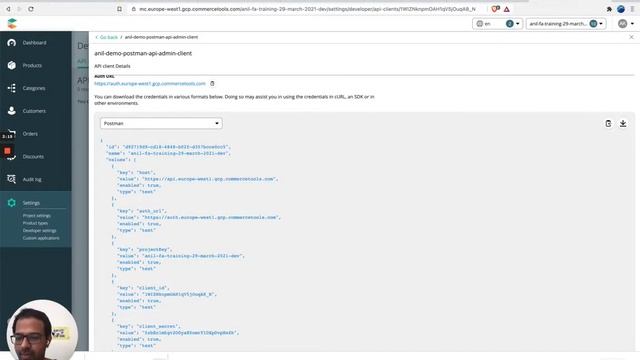The image size is (640, 360).
Task: Go back in browser history
Action: coord(8,9)
